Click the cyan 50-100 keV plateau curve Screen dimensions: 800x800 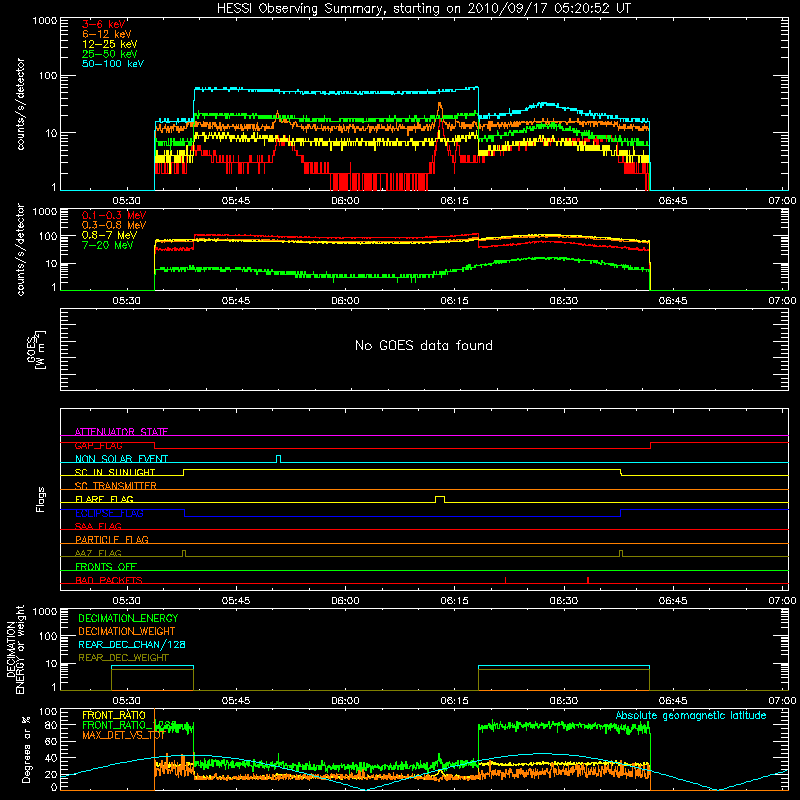pos(337,92)
